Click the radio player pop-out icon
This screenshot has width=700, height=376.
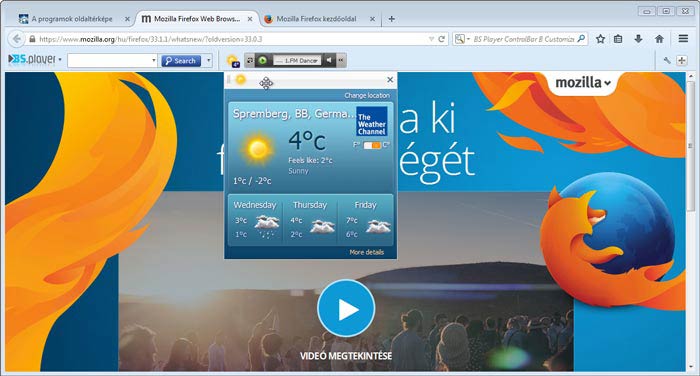coord(250,60)
